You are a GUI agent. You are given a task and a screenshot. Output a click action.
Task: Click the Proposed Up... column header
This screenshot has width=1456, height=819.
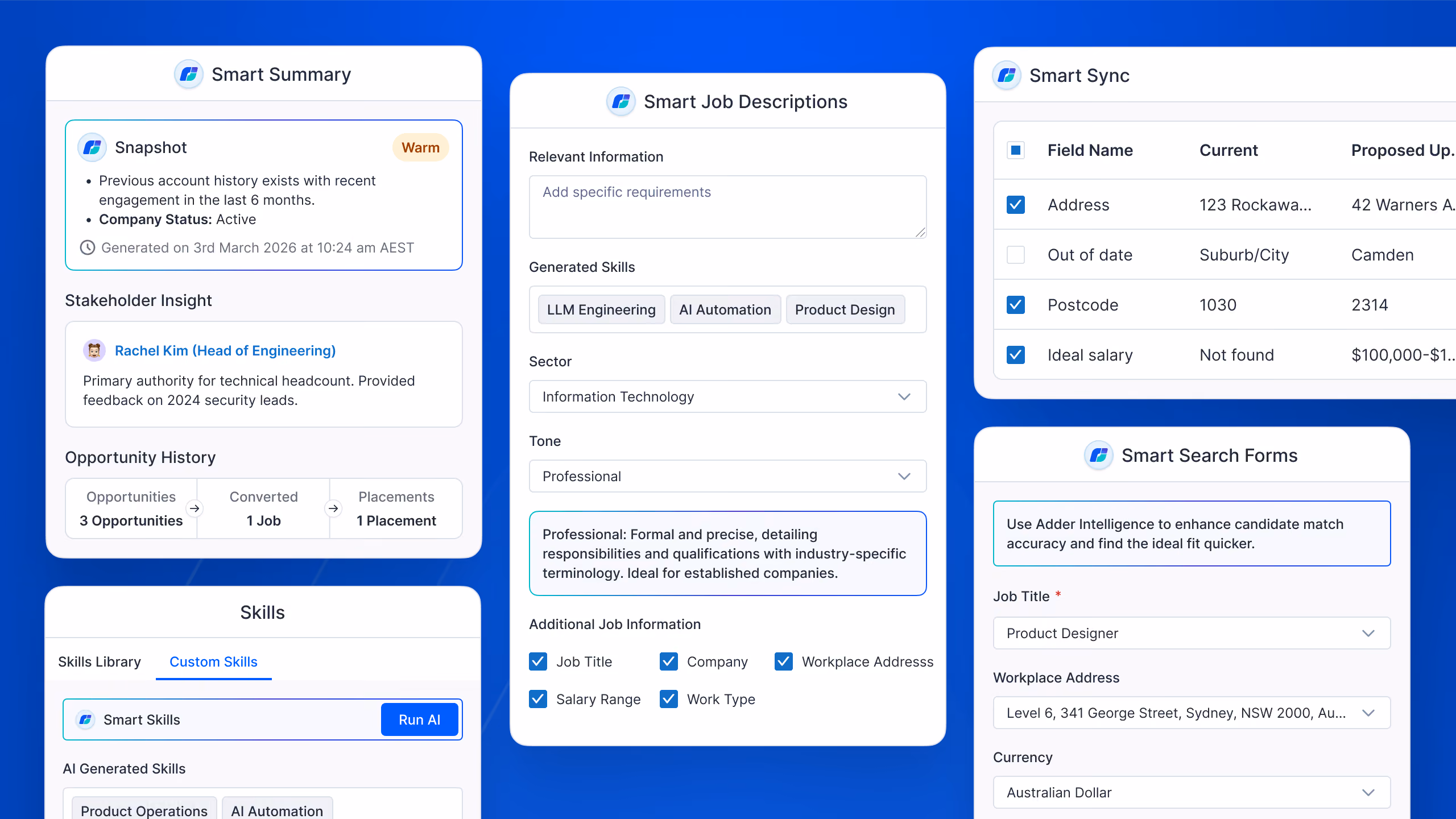coord(1403,151)
